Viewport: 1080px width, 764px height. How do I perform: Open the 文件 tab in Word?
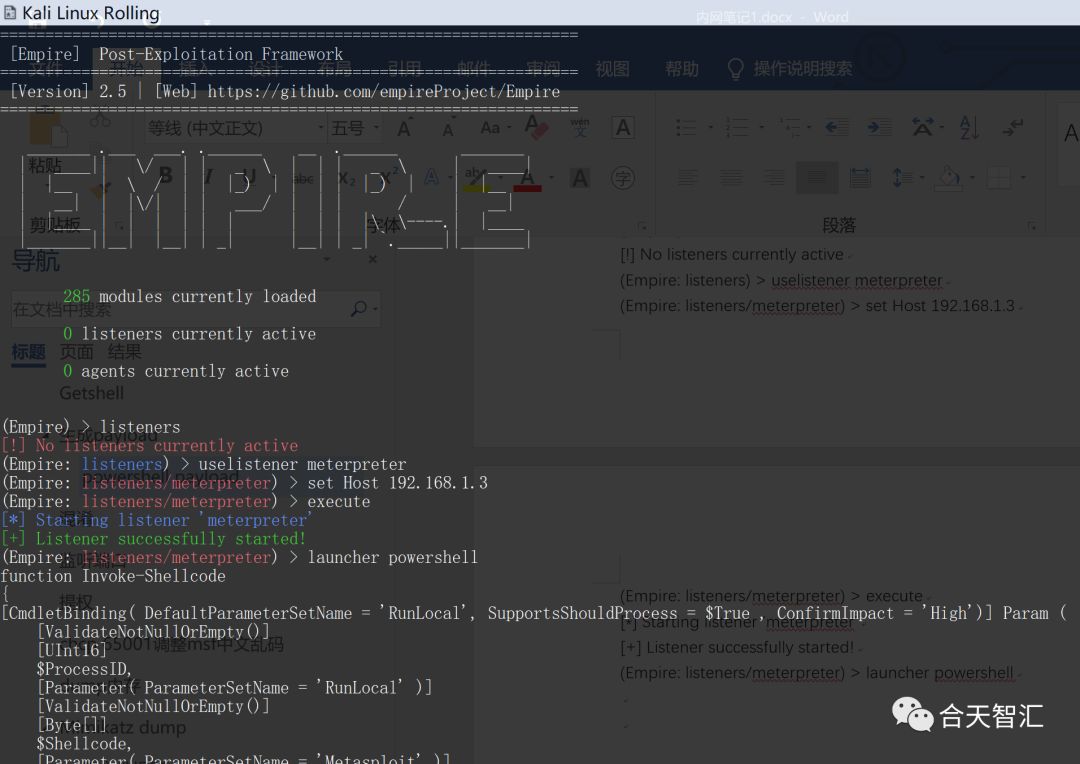[x=45, y=68]
